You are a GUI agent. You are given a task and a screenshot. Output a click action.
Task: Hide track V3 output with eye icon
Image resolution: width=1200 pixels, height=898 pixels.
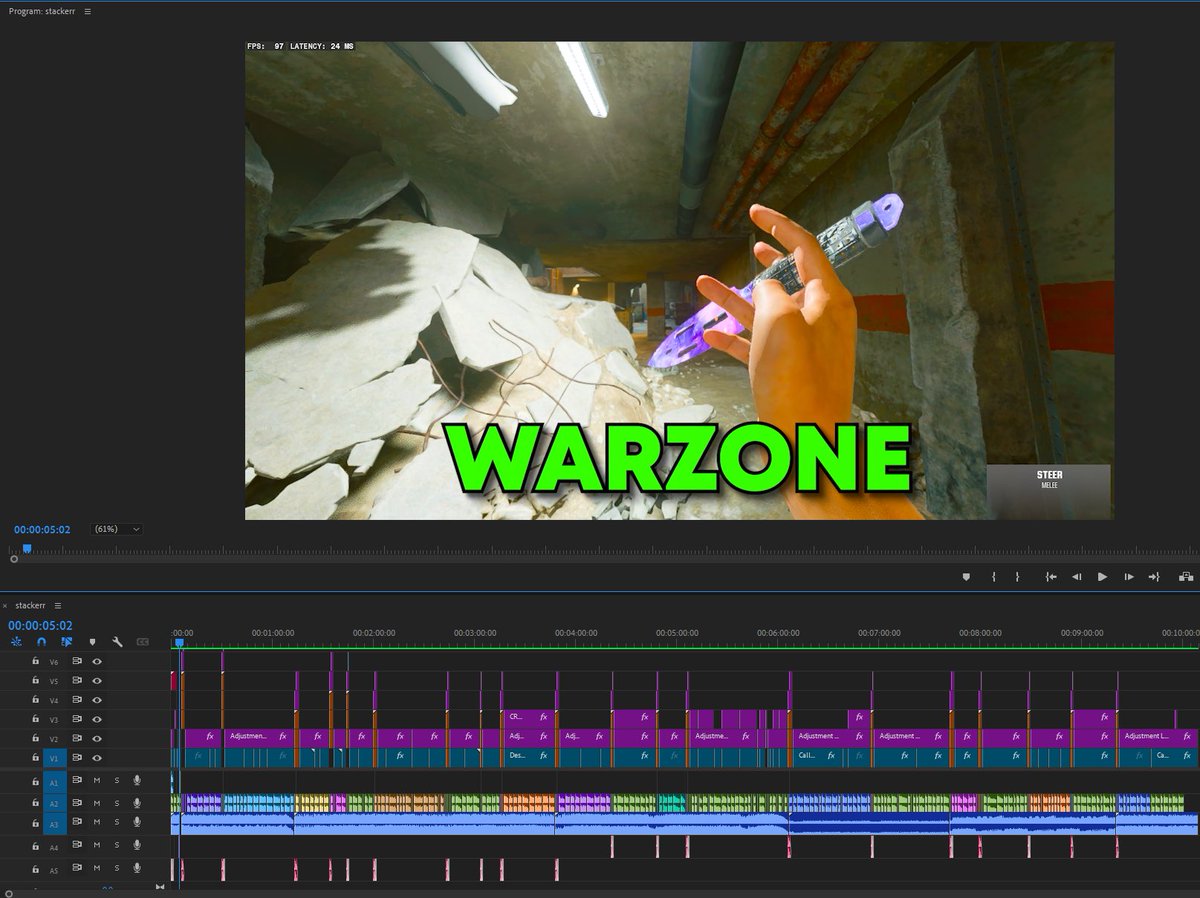tap(97, 719)
